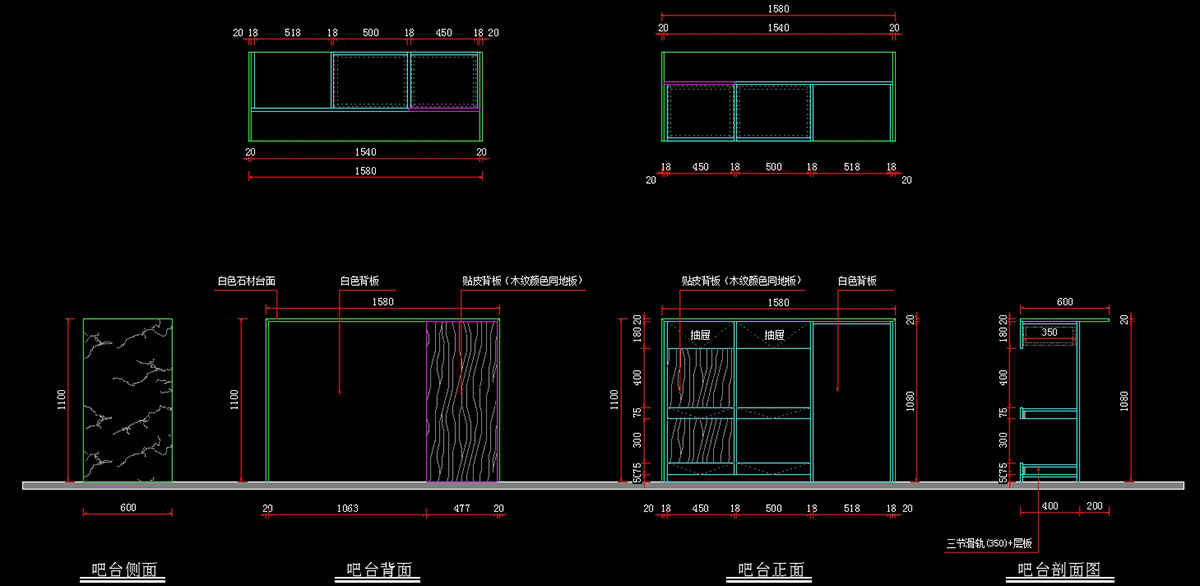Click the 吧台侧面 view title
Image resolution: width=1200 pixels, height=586 pixels.
pos(120,570)
